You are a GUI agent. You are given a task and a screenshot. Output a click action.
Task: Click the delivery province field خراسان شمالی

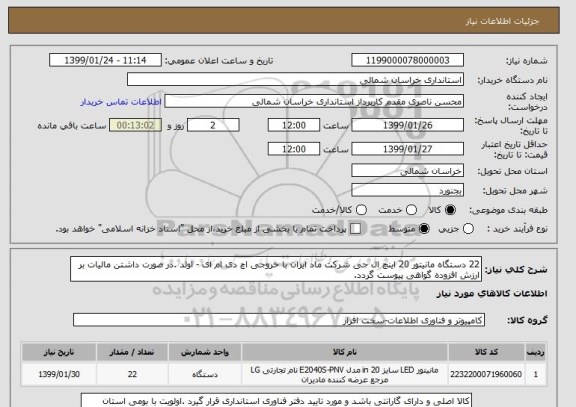tap(407, 171)
